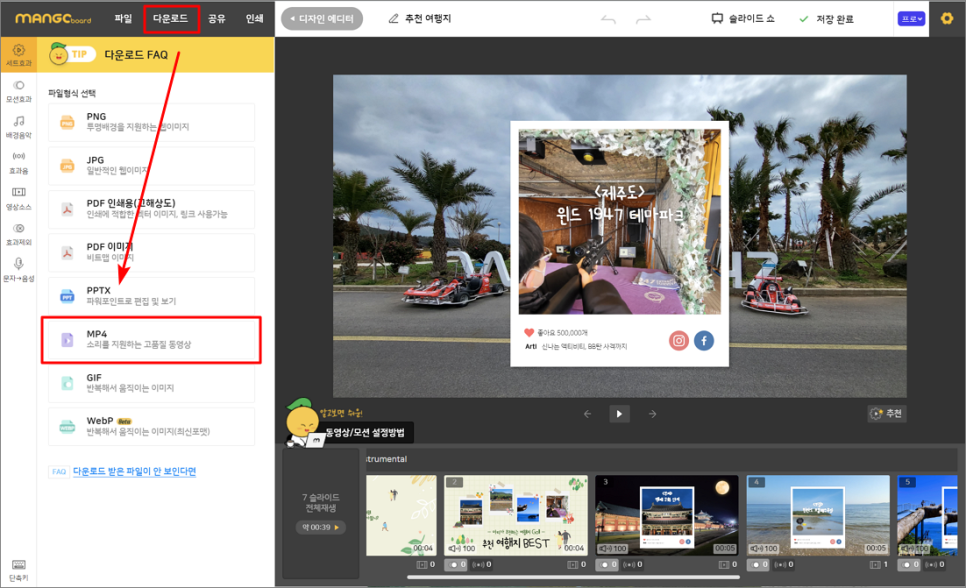966x588 pixels.
Task: Click the sound effect icon under slide 2
Action: tap(477, 565)
